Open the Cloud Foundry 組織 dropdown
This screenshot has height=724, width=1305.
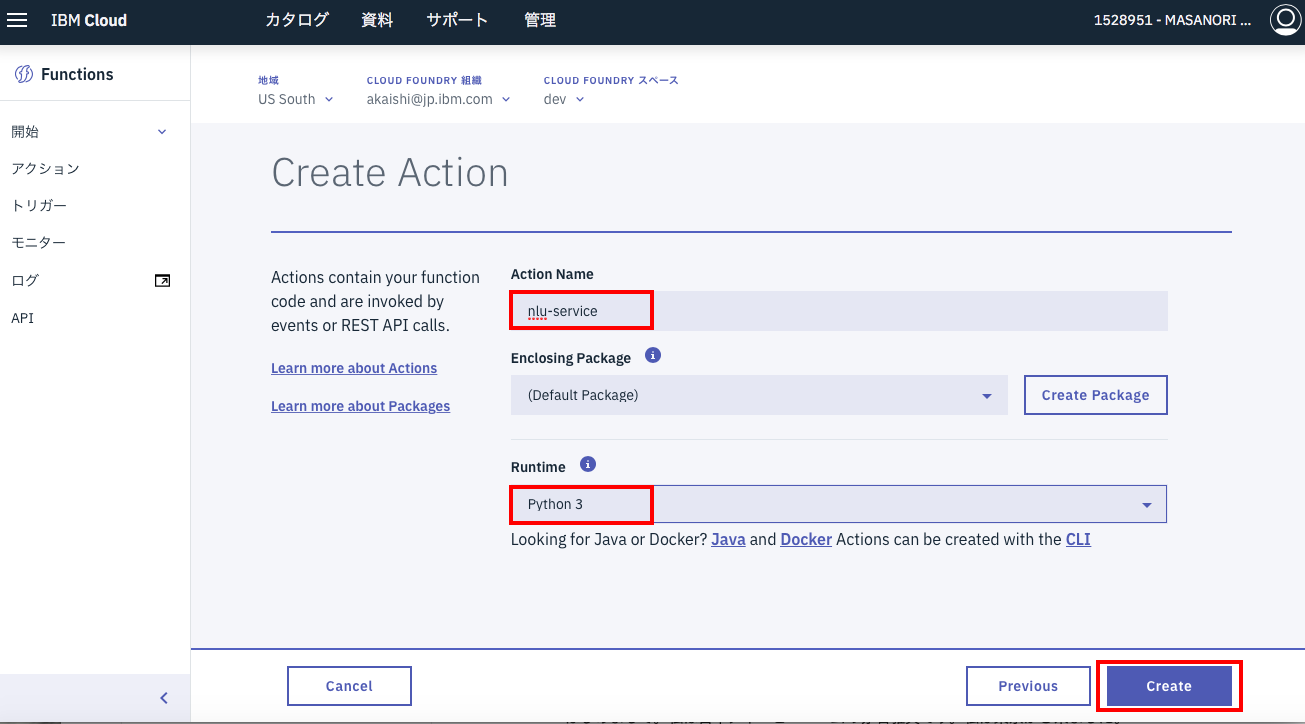pyautogui.click(x=439, y=99)
